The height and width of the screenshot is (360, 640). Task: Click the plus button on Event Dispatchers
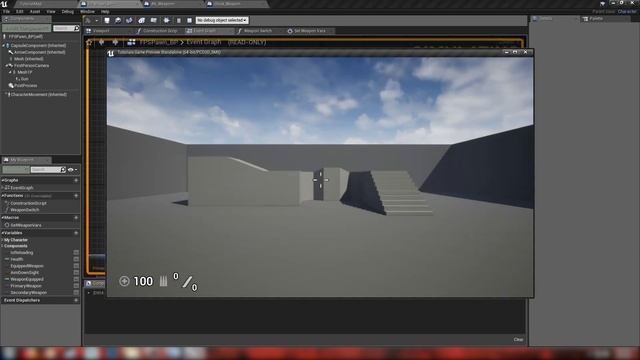[76, 300]
